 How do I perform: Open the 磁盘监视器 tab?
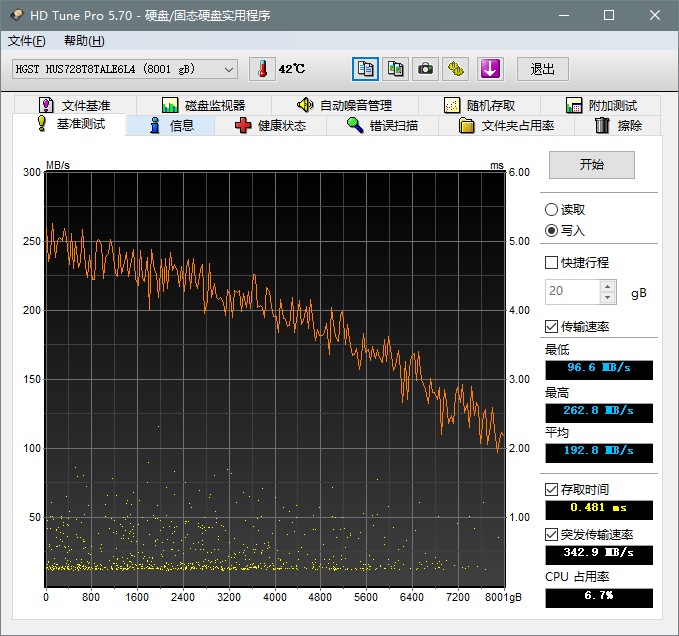coord(204,105)
